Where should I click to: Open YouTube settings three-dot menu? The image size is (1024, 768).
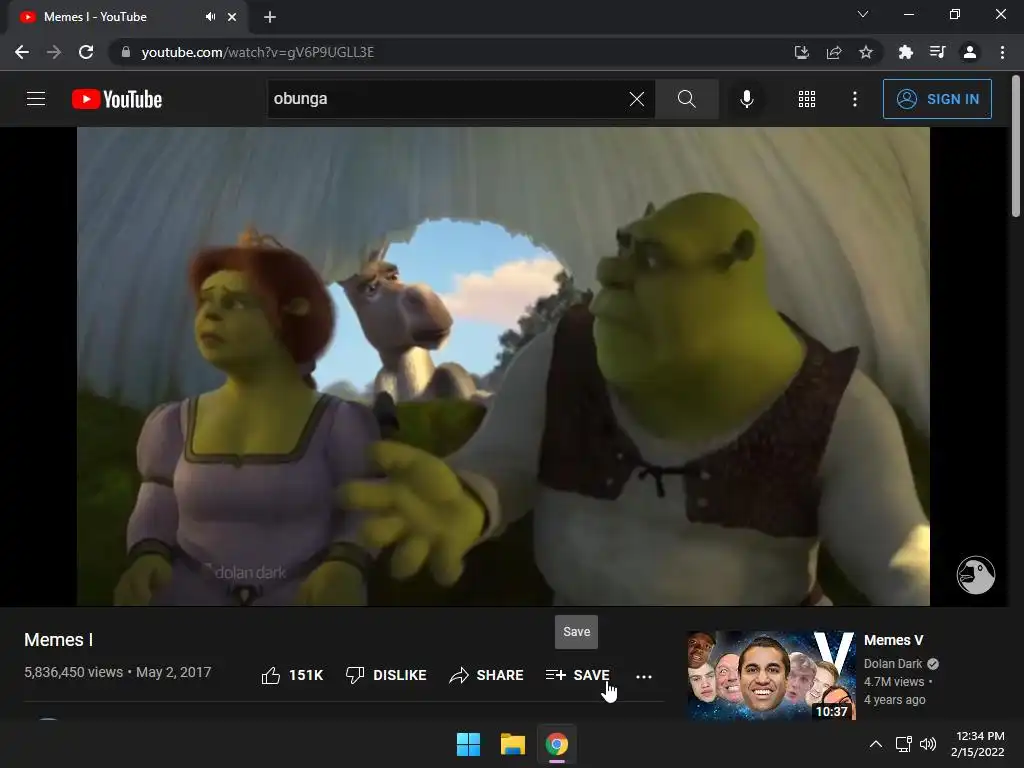coord(854,99)
